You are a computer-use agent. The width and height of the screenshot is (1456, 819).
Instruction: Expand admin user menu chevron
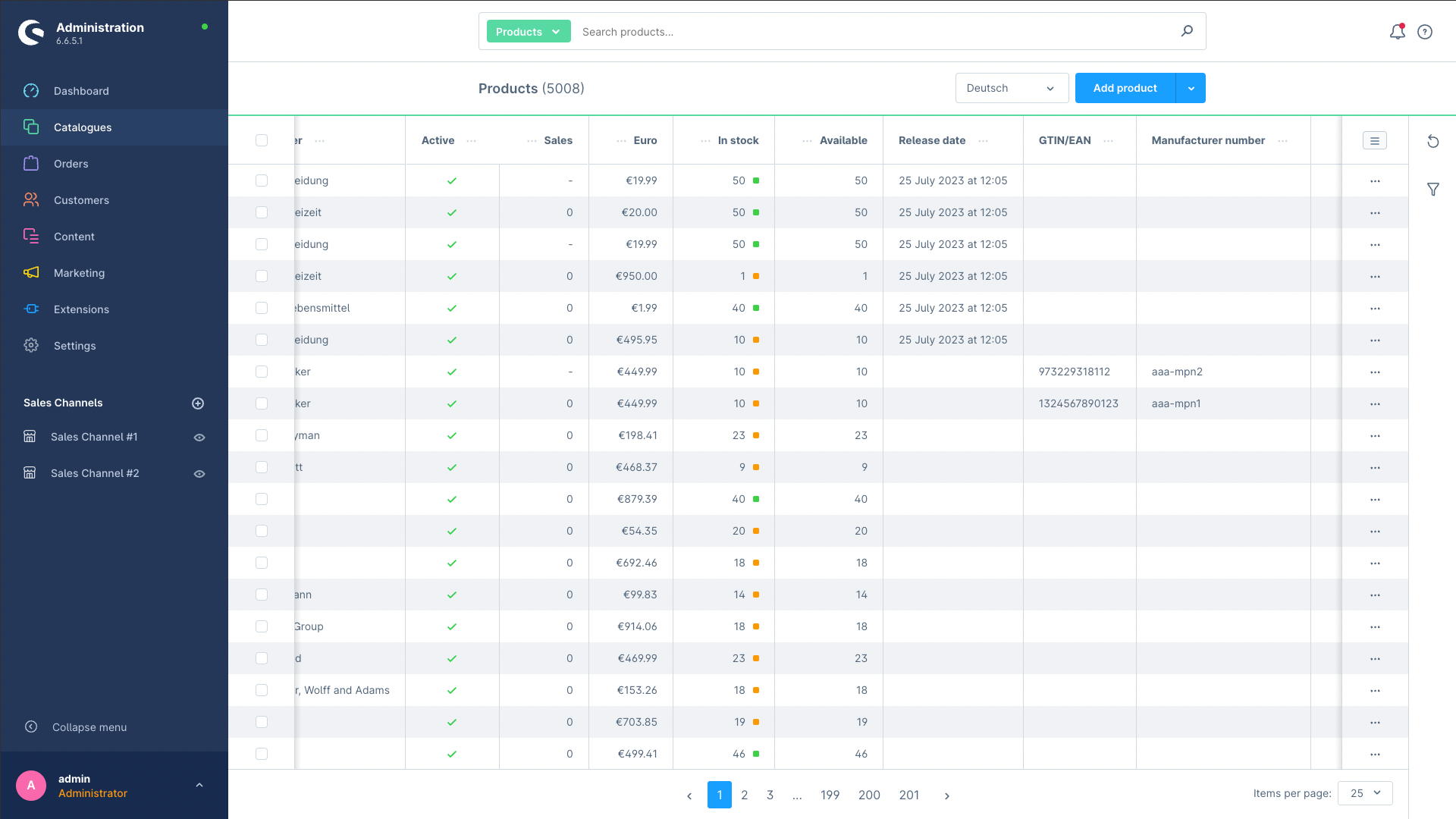point(199,786)
